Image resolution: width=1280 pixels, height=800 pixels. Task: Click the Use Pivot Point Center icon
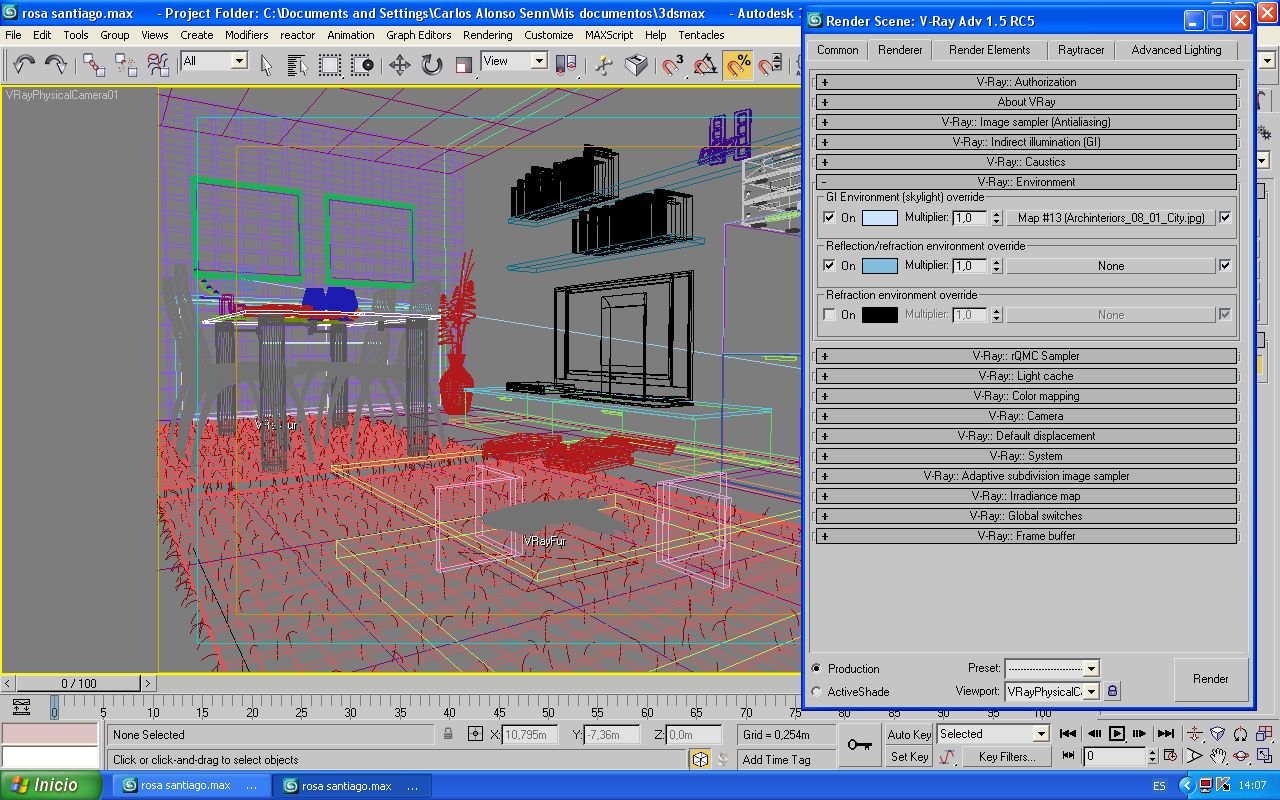coord(567,66)
